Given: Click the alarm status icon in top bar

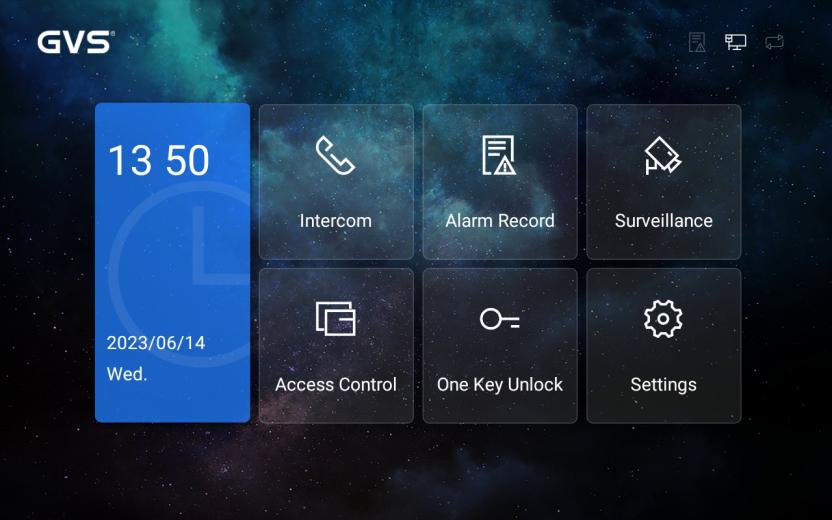Looking at the screenshot, I should tap(697, 42).
